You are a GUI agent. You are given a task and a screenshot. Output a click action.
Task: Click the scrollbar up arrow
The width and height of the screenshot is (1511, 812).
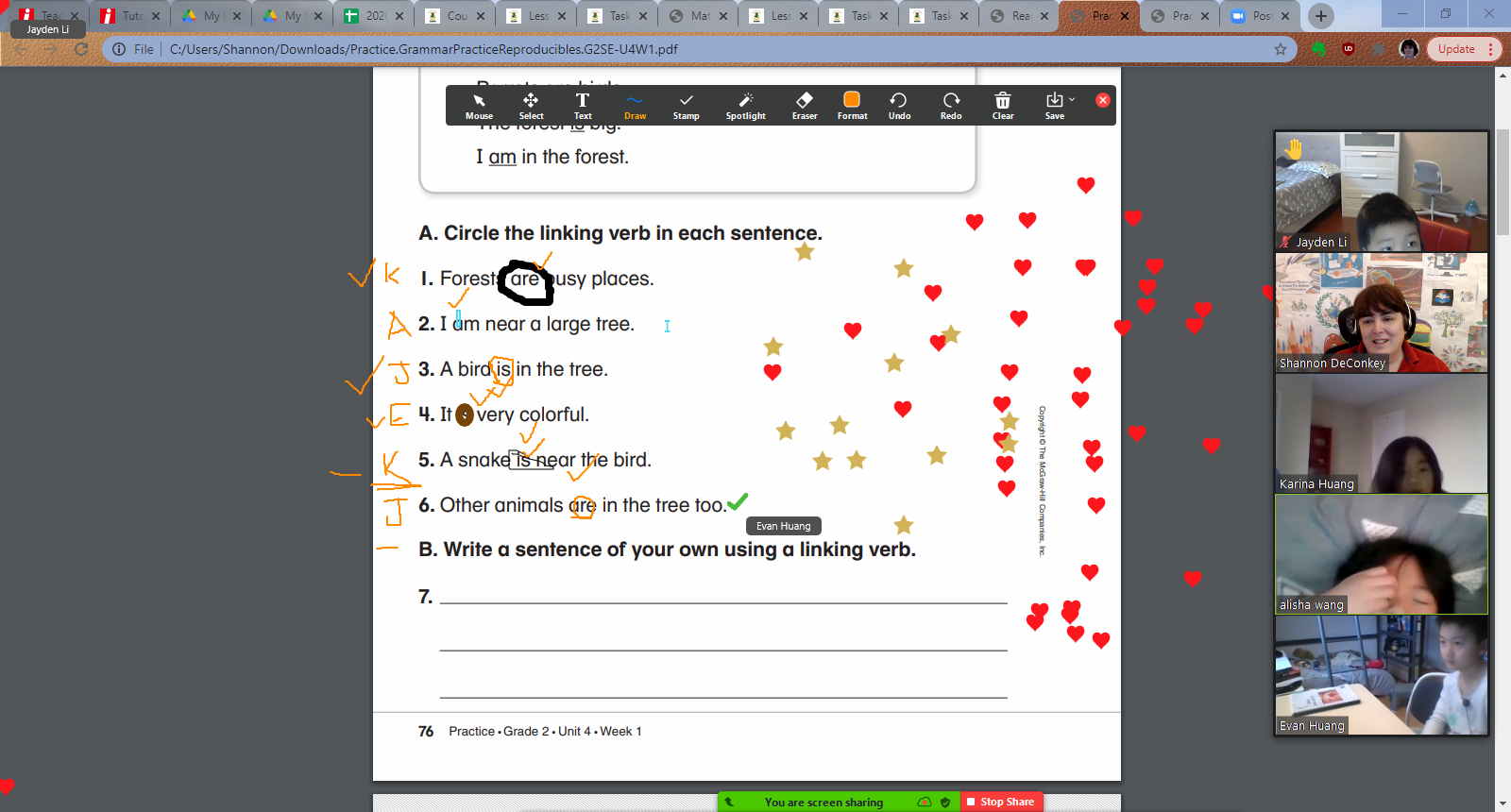click(x=1503, y=75)
